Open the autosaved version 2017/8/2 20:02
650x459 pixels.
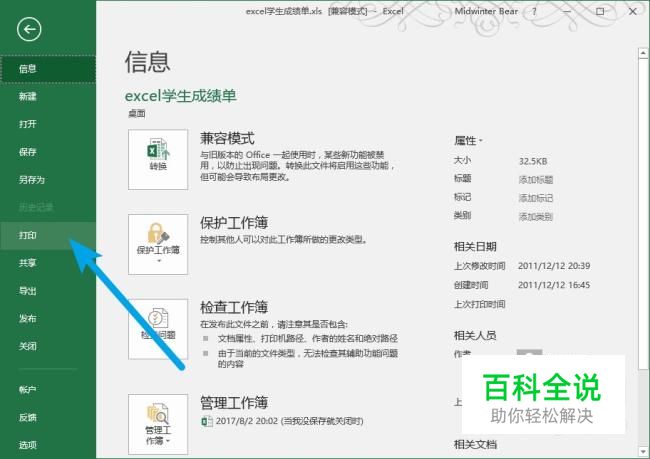click(x=282, y=421)
